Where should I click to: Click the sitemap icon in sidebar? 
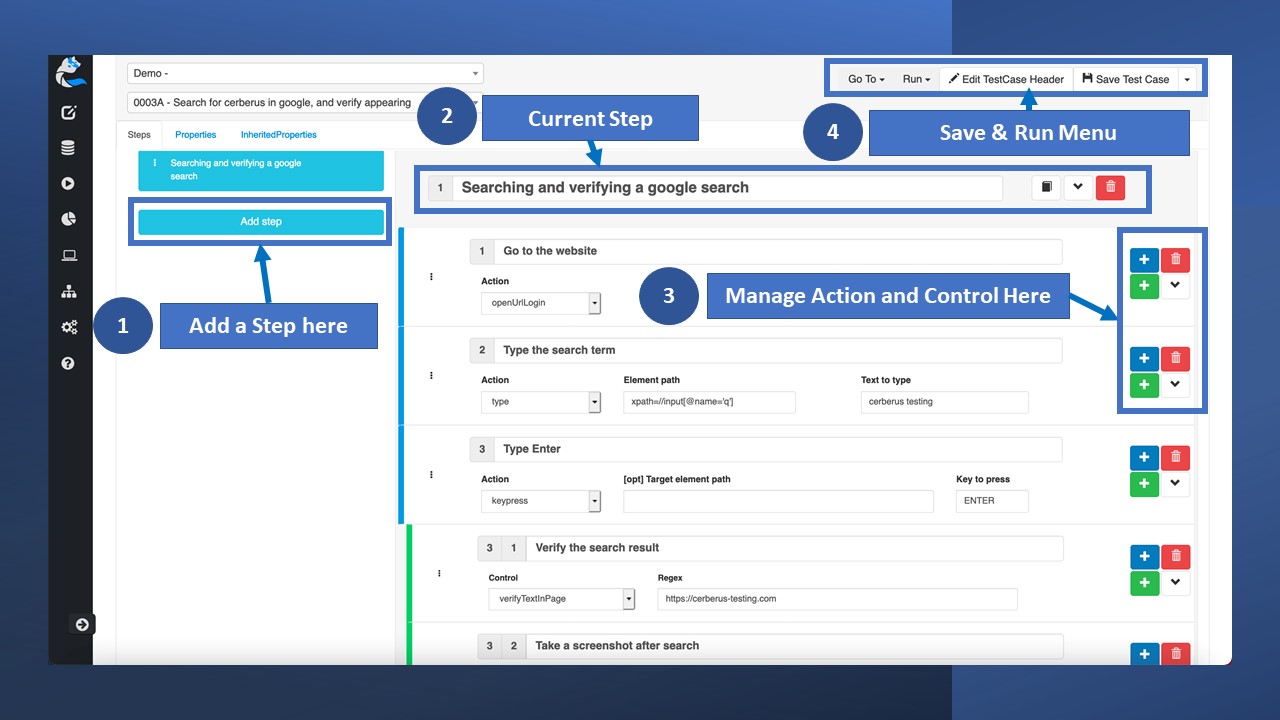tap(69, 292)
